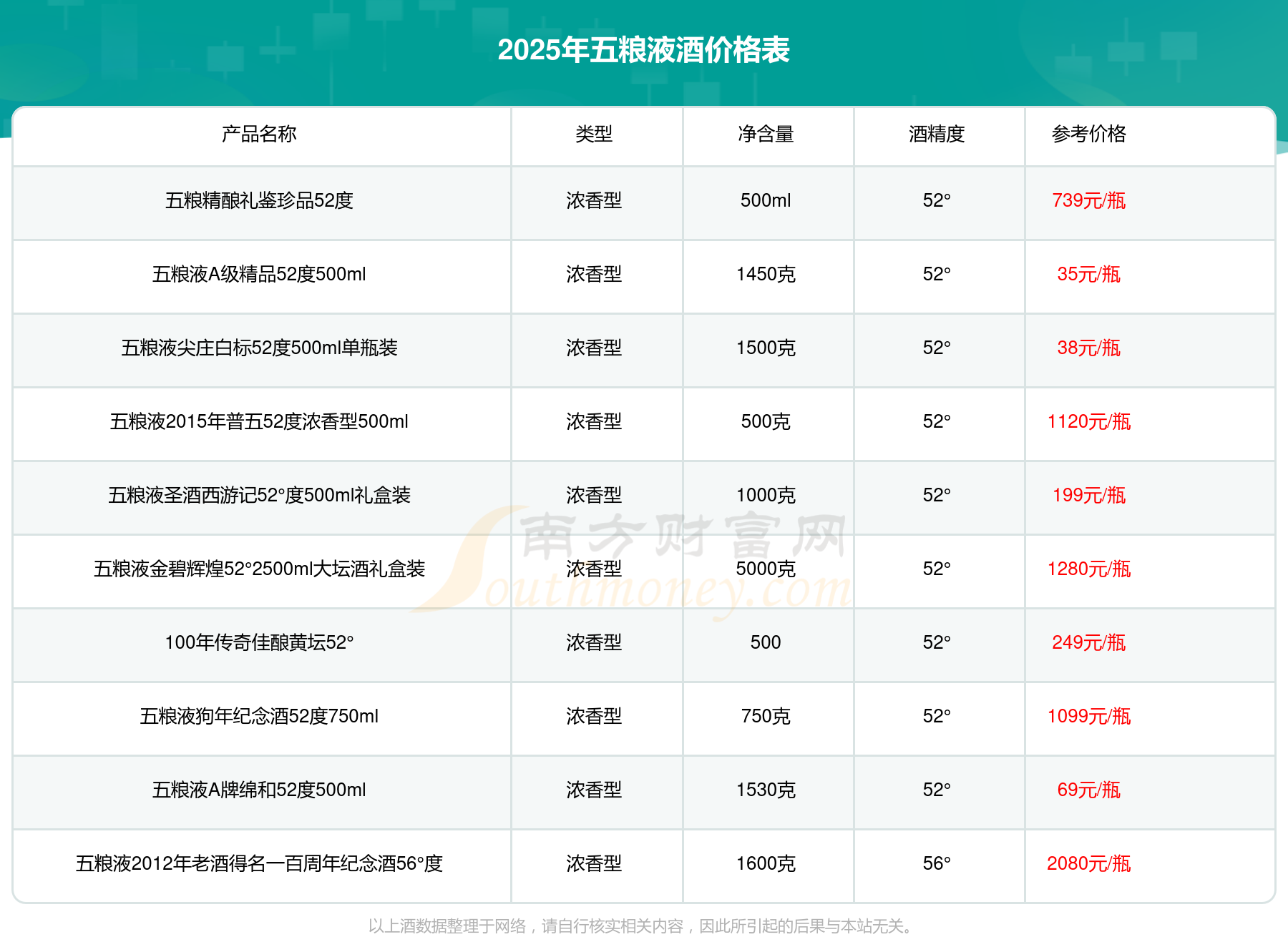Select product 五粮液金碧辉煌52°2500ml大坛酒礼盒装
This screenshot has height=937, width=1288.
[x=259, y=569]
